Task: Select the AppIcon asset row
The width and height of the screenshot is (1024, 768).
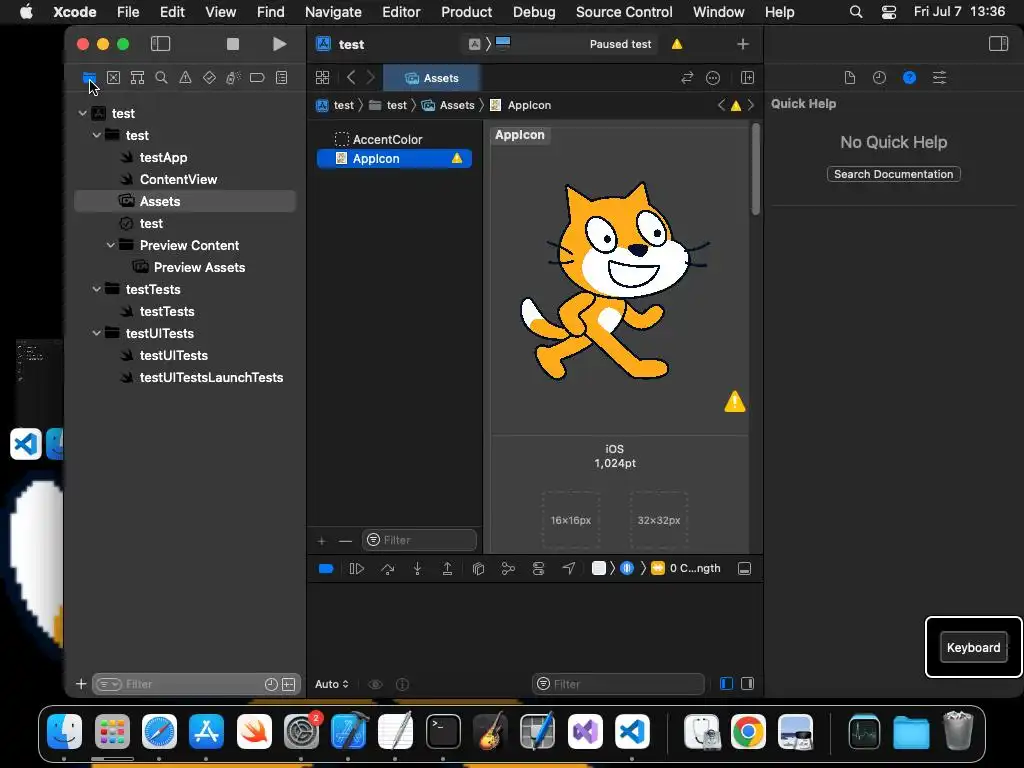Action: point(394,159)
